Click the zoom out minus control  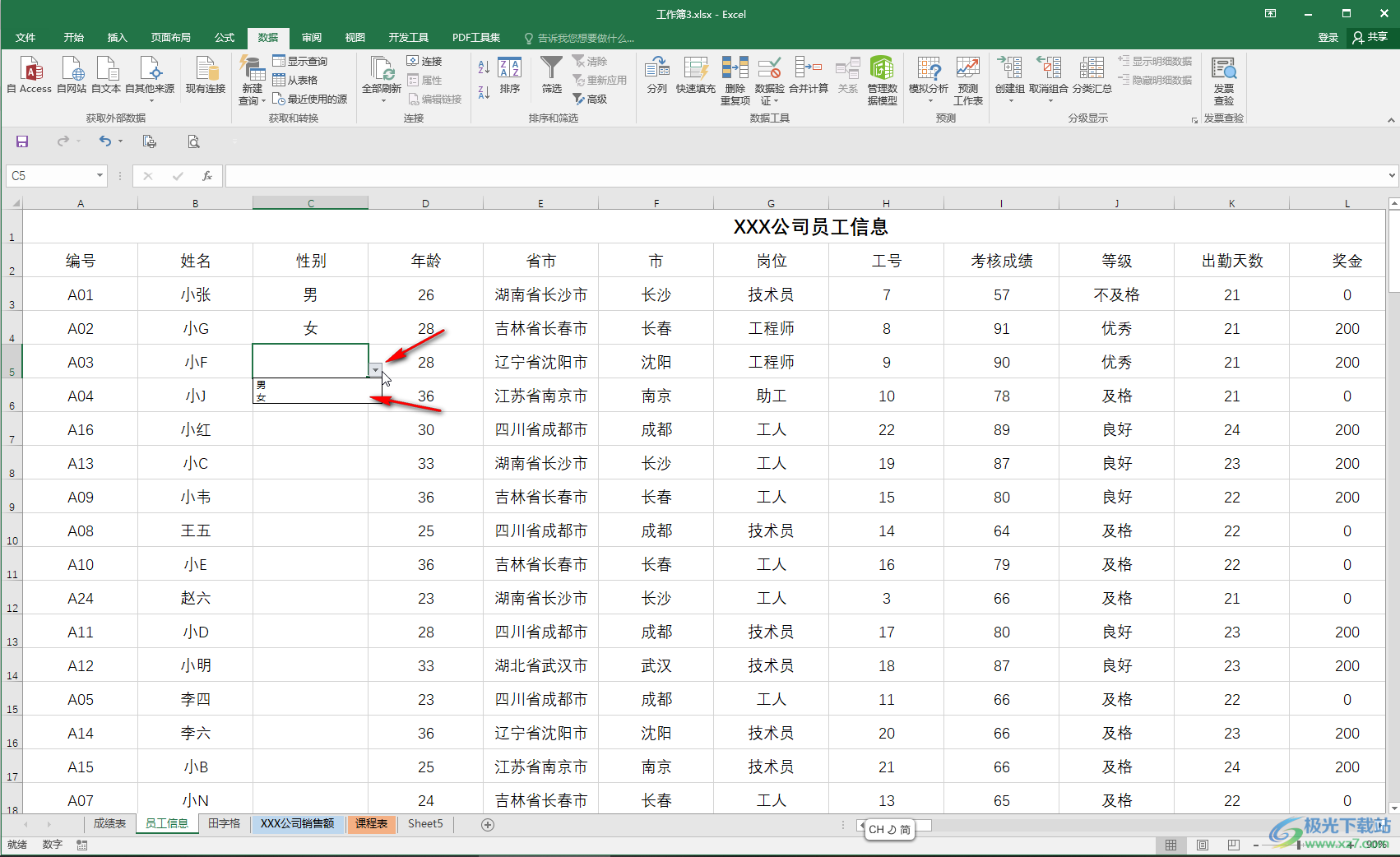tap(1256, 845)
